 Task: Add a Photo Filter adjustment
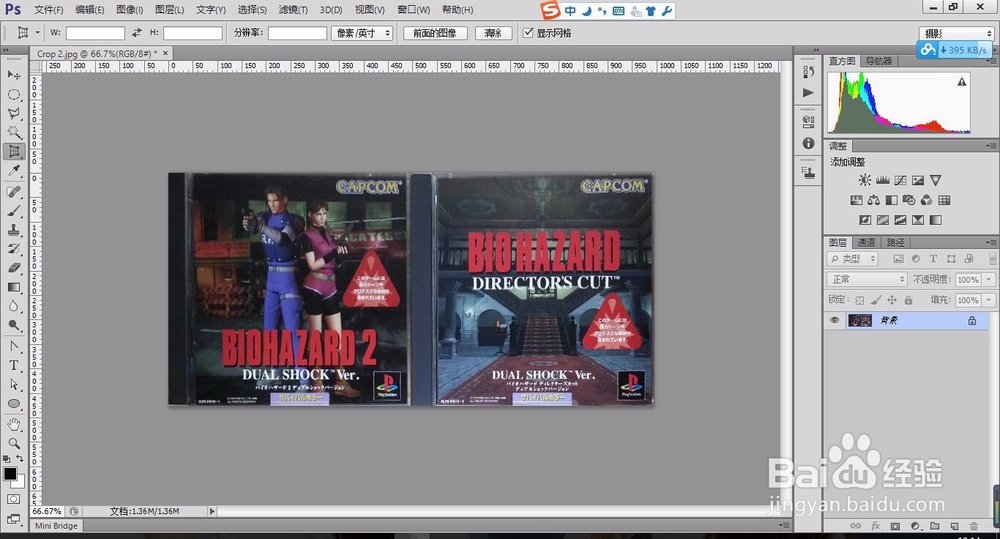point(909,200)
